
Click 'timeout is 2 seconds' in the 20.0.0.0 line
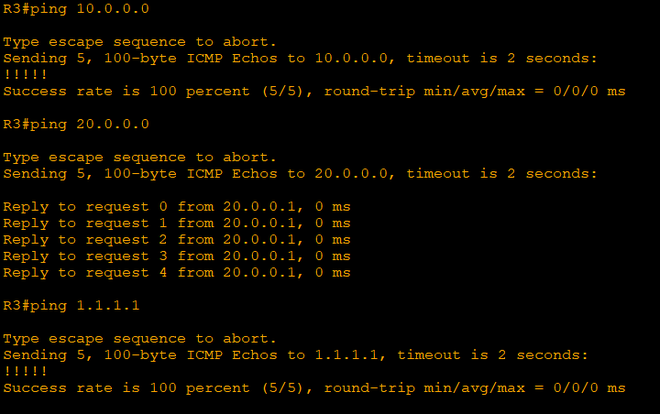(x=502, y=173)
